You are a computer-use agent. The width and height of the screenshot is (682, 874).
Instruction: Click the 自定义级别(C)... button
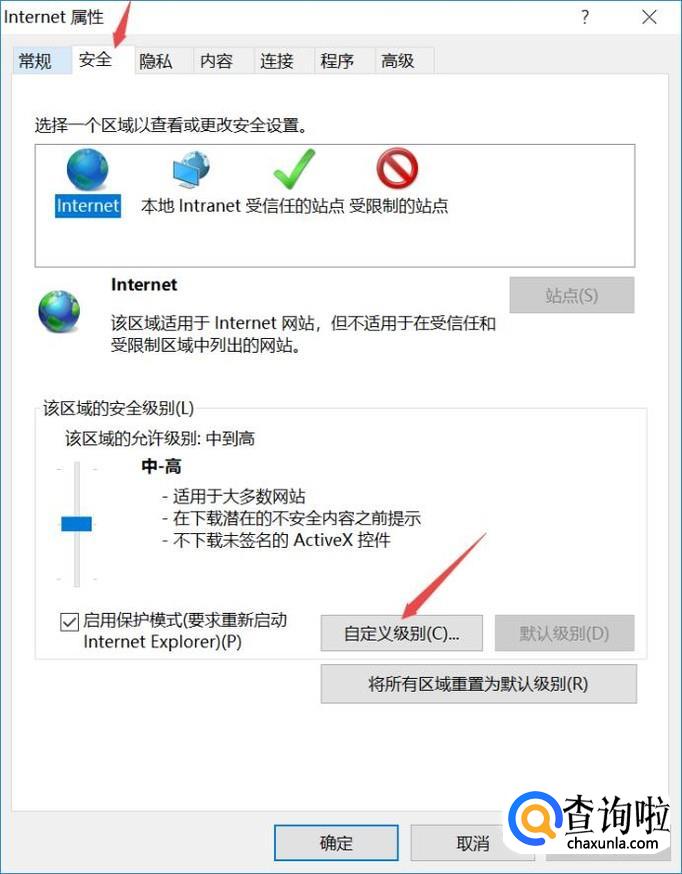[x=401, y=633]
